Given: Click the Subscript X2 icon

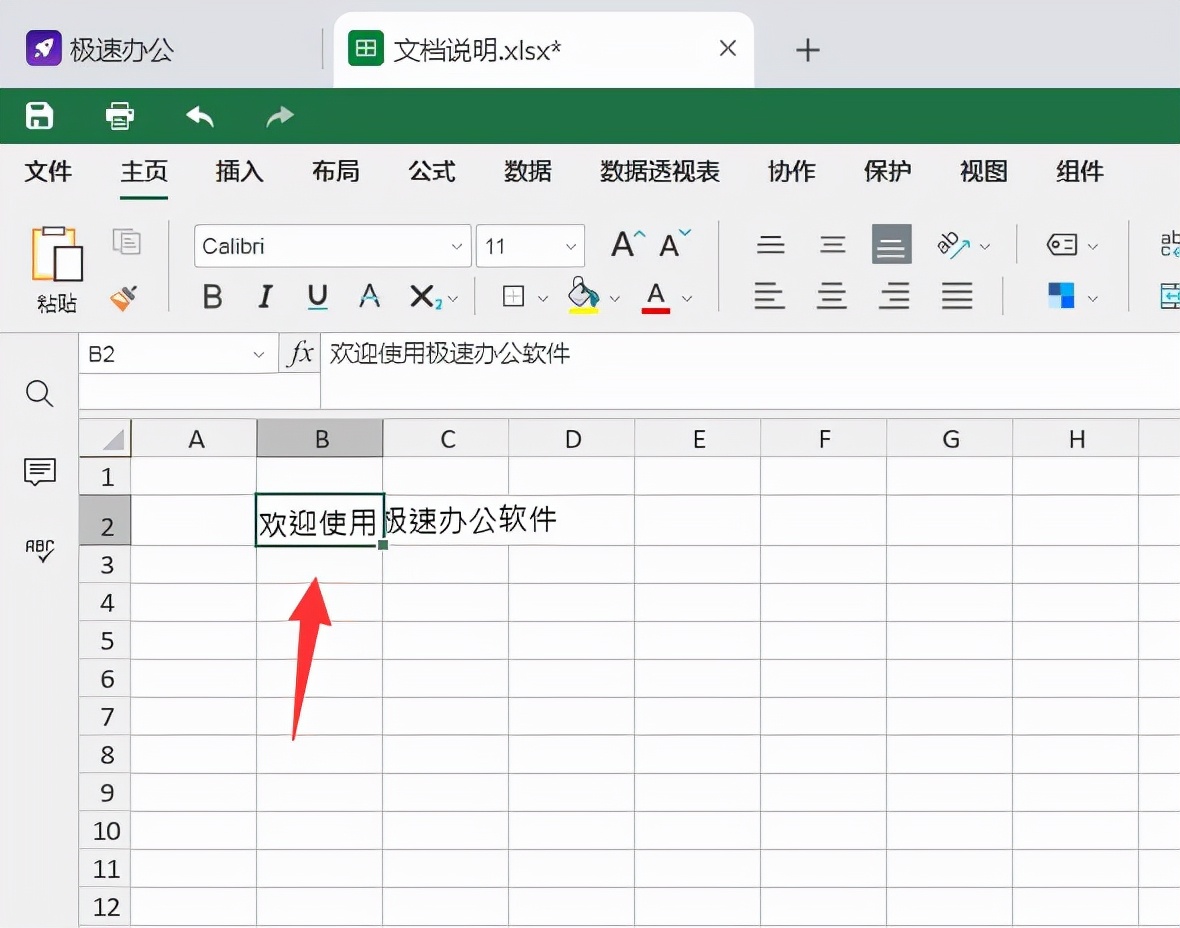Looking at the screenshot, I should click(x=425, y=297).
